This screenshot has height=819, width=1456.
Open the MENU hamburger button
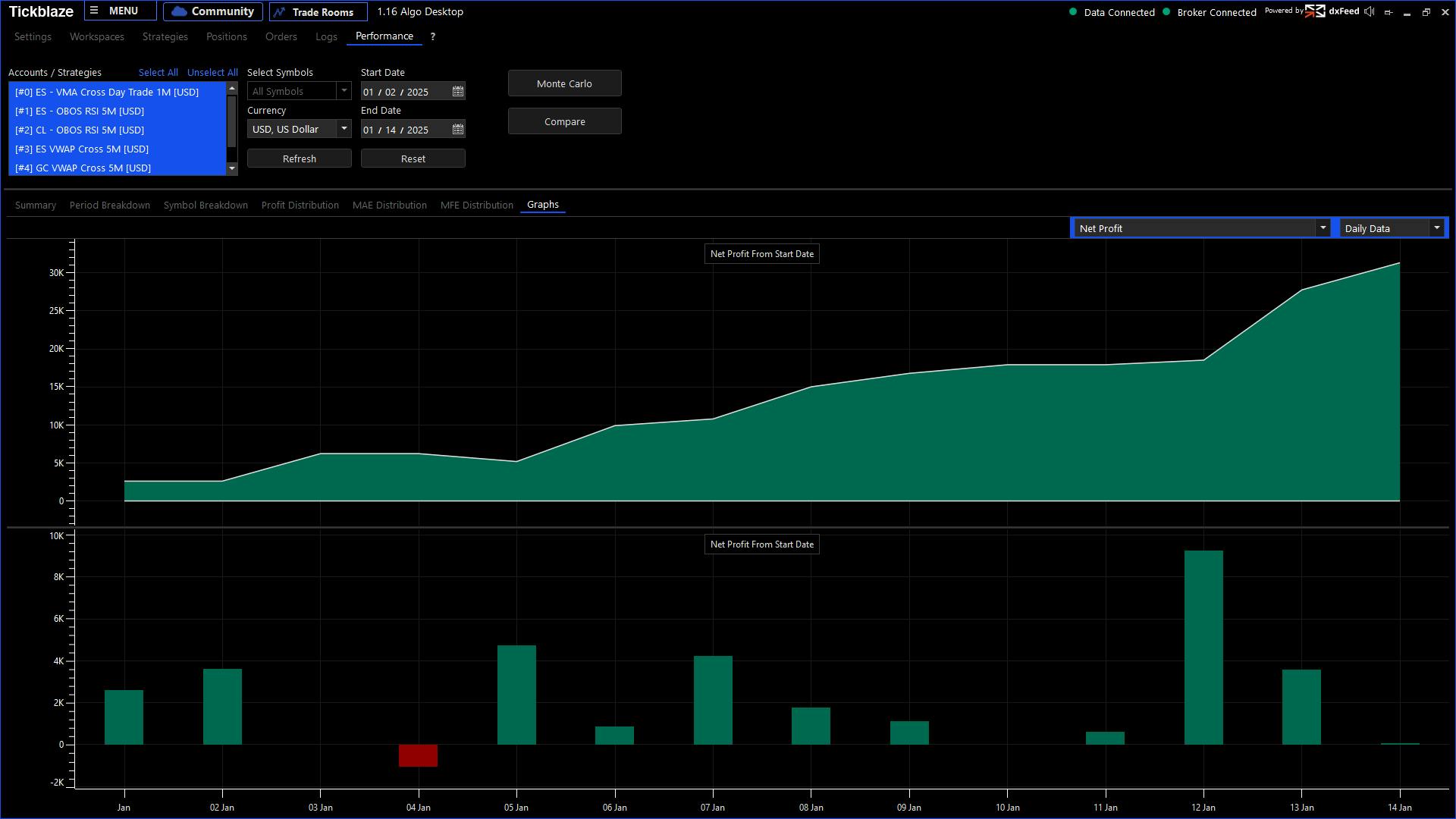[121, 11]
